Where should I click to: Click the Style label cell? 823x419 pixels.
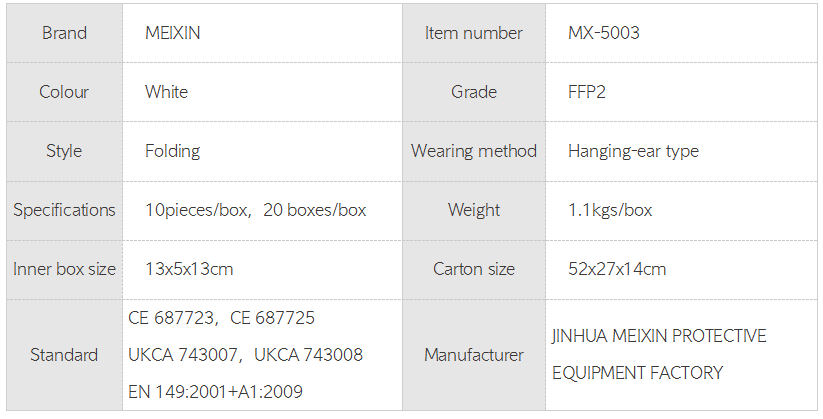[64, 151]
